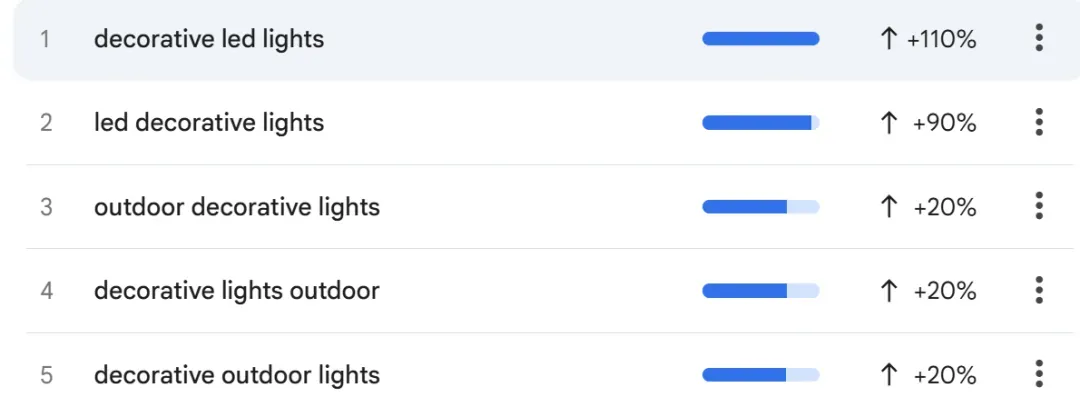Select the 'led decorative lights' query

tap(209, 123)
